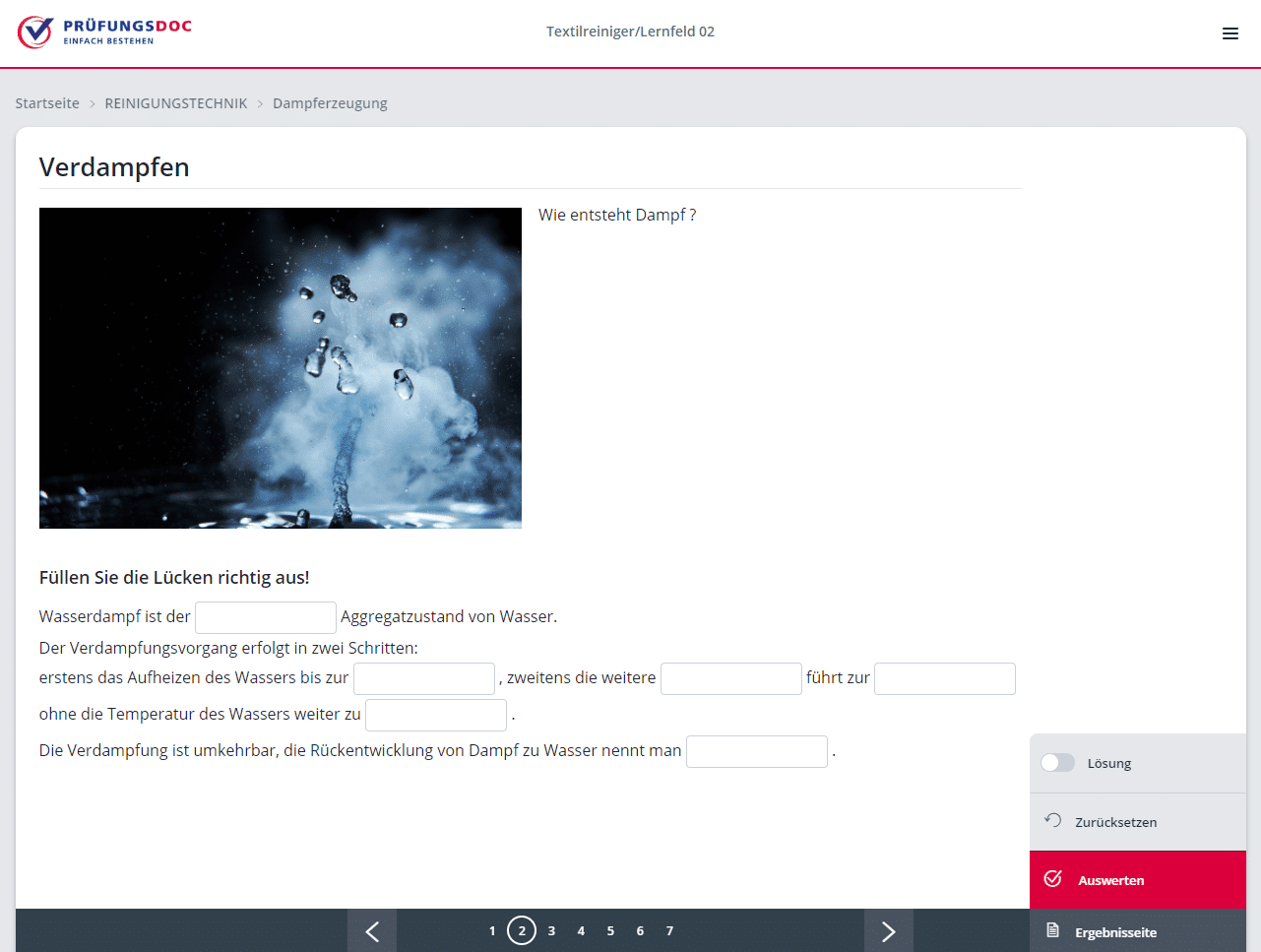This screenshot has height=952, width=1261.
Task: Select the blank after 'nennt man'
Action: (756, 751)
